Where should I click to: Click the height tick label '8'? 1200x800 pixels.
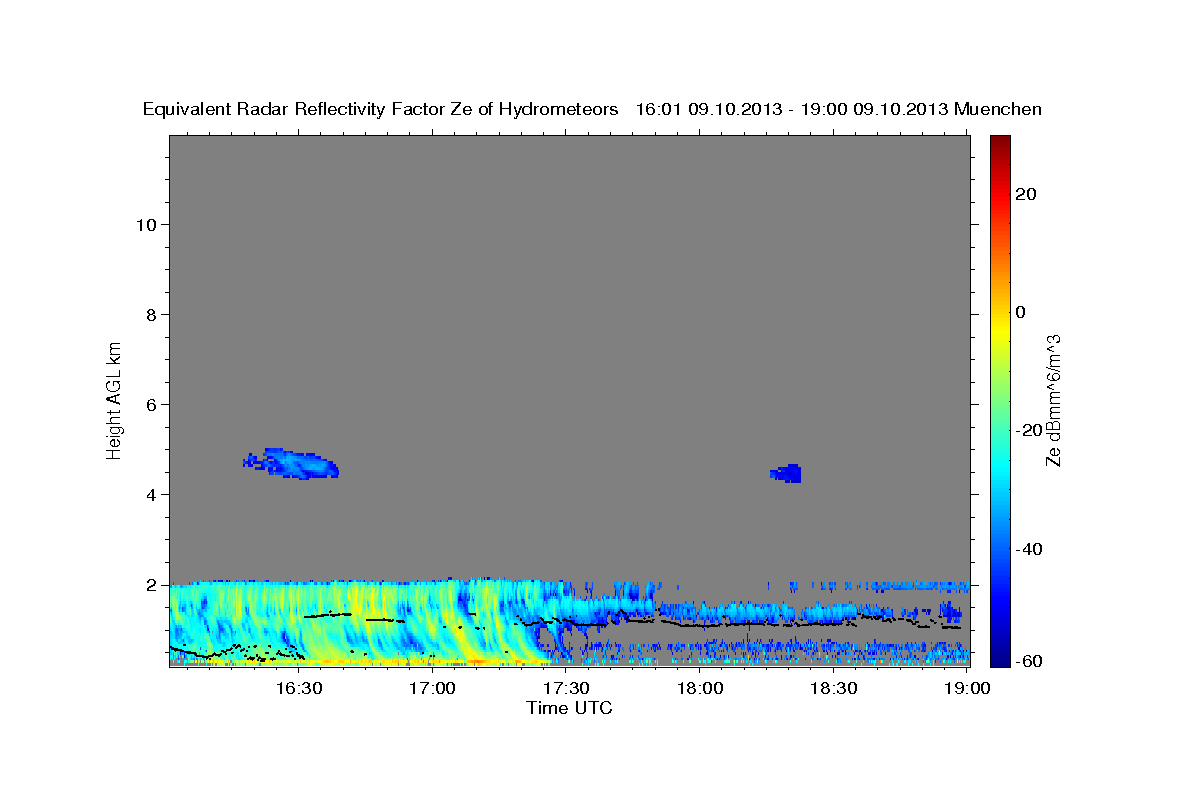click(x=149, y=315)
